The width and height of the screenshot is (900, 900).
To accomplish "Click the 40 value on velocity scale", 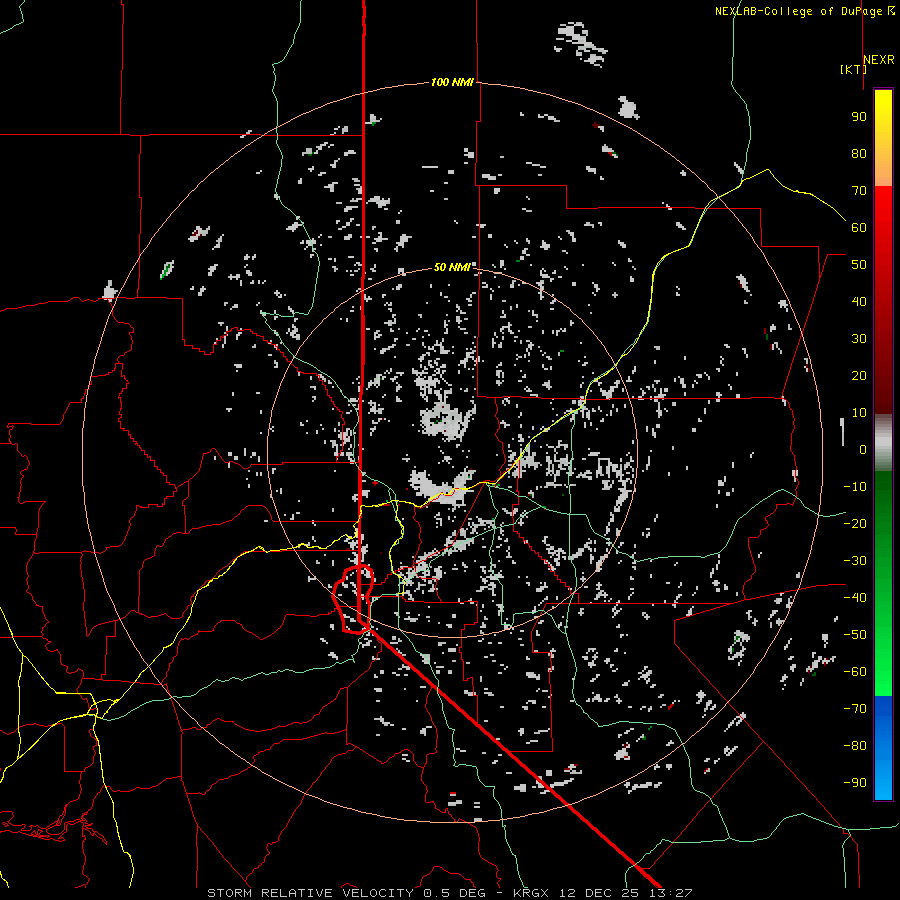I will 859,301.
